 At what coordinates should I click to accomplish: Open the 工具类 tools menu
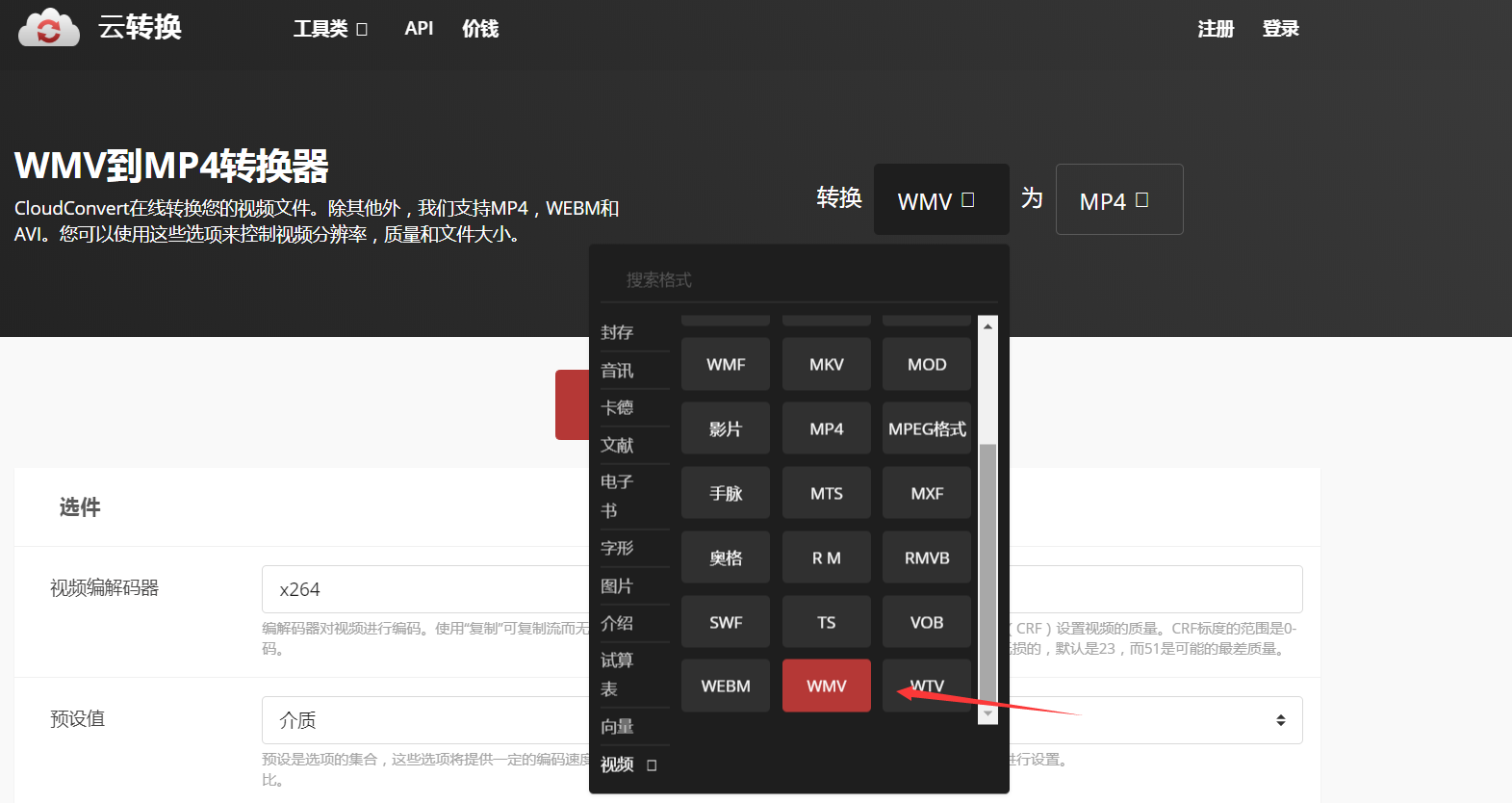(x=330, y=29)
